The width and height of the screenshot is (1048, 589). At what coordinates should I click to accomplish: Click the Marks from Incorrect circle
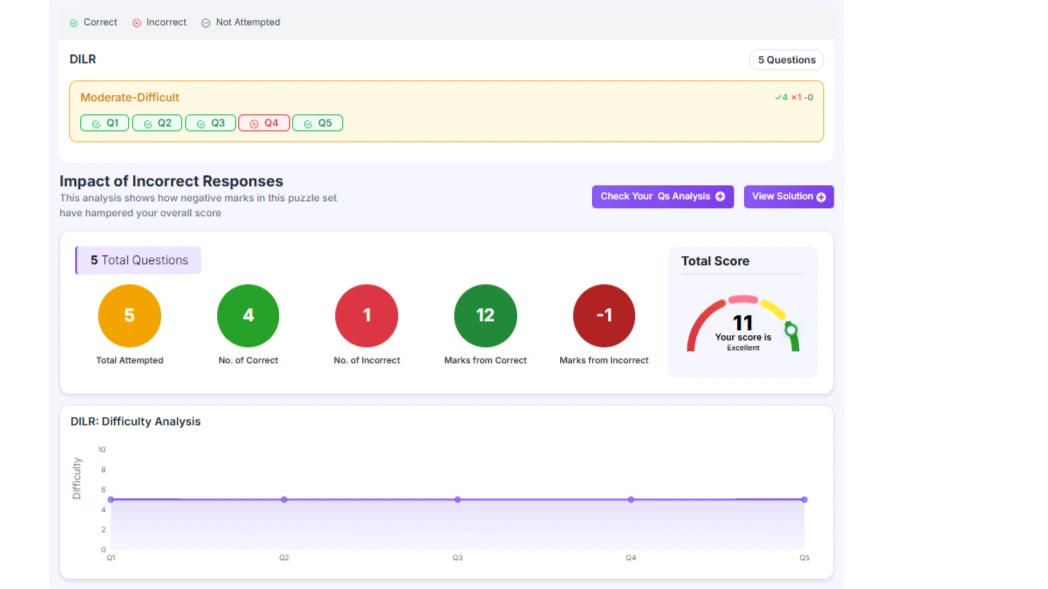[x=604, y=316]
